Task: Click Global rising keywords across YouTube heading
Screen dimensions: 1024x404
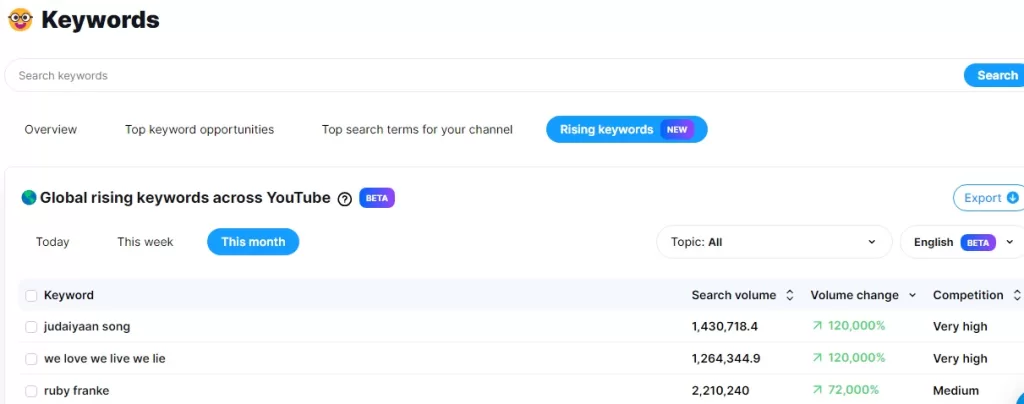Action: (185, 198)
